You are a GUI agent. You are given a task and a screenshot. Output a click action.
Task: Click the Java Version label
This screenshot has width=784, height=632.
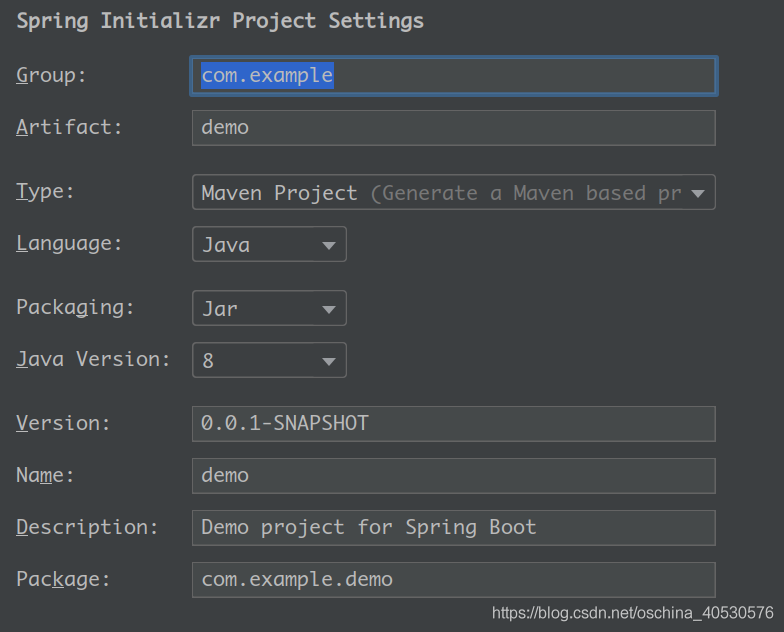click(93, 360)
